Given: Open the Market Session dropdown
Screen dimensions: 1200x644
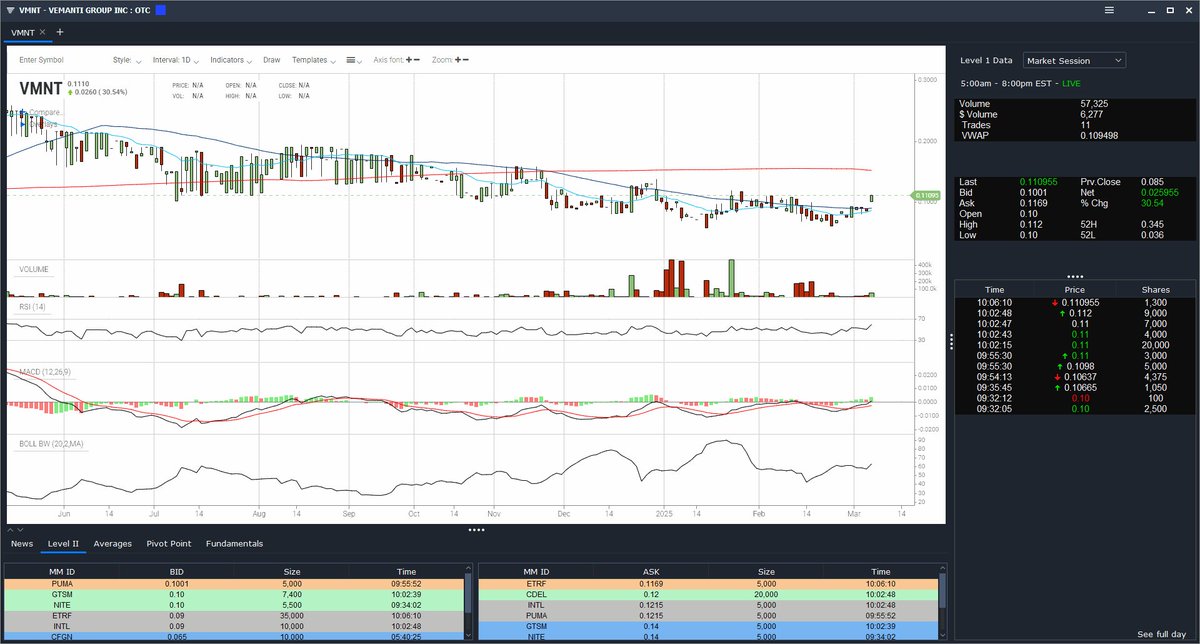Looking at the screenshot, I should 1075,60.
